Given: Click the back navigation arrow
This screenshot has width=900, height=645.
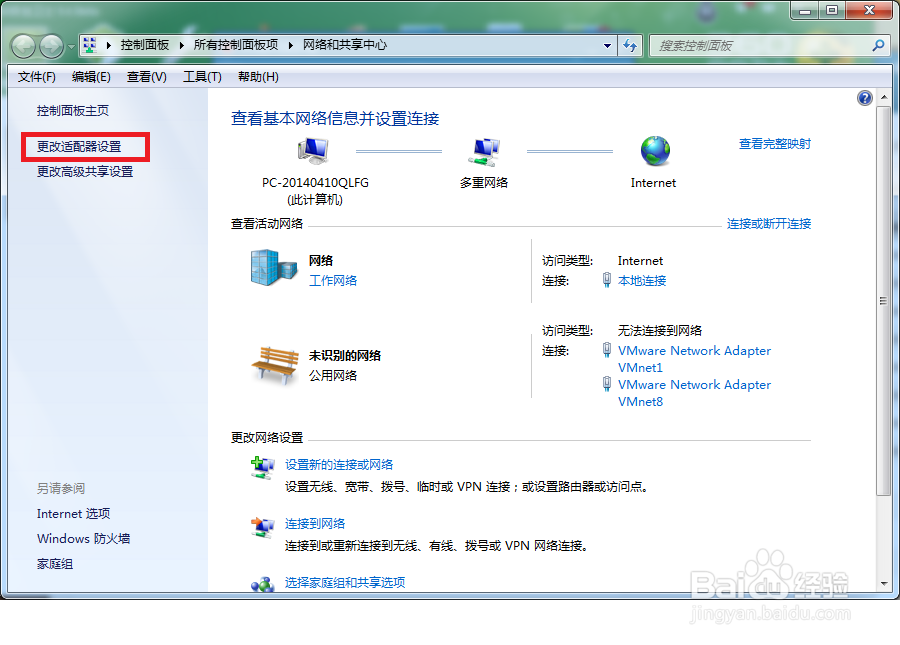Looking at the screenshot, I should 22,45.
